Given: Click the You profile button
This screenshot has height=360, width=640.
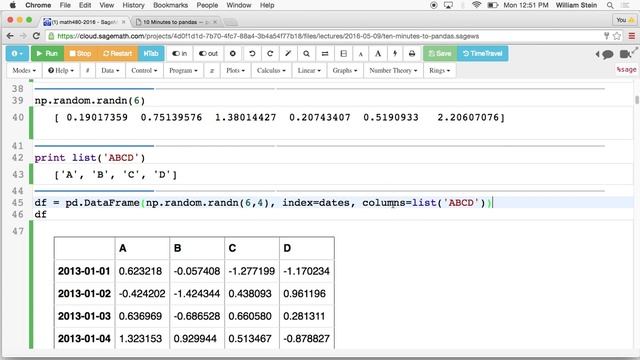Looking at the screenshot, I should tap(625, 20).
